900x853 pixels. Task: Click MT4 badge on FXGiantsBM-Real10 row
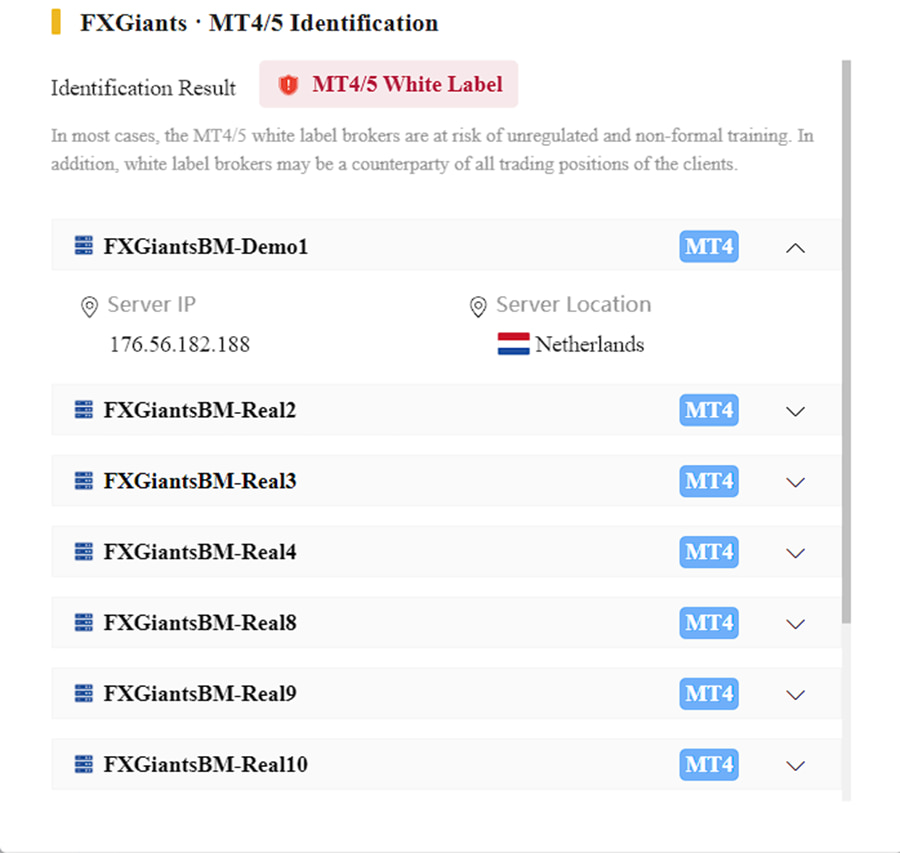point(709,765)
